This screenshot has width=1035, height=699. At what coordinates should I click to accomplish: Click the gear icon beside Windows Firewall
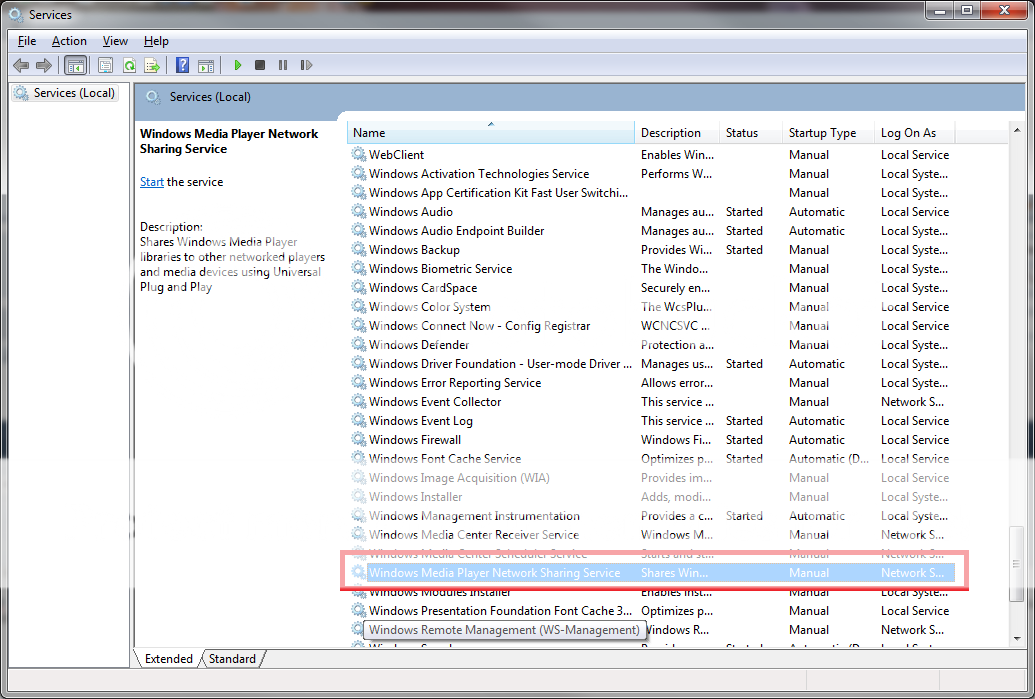coord(358,440)
